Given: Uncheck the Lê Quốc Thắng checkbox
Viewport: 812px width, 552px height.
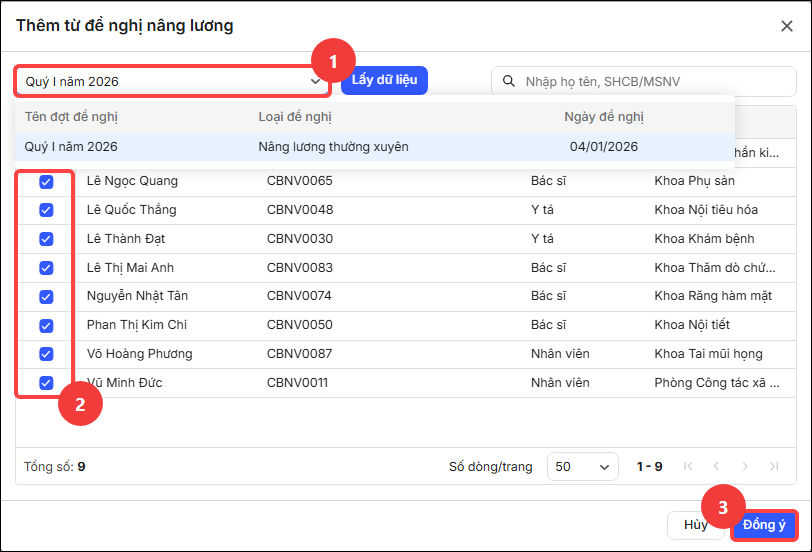Looking at the screenshot, I should (46, 210).
